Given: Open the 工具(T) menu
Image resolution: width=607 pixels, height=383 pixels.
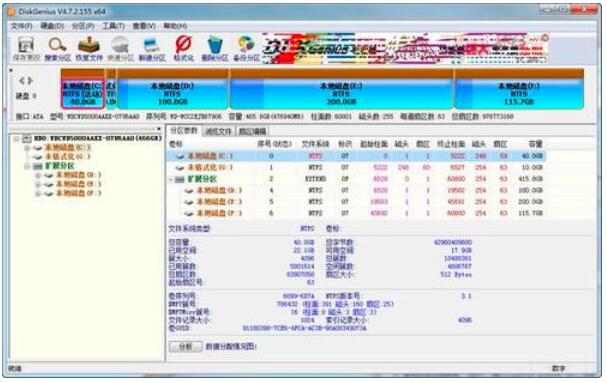Looking at the screenshot, I should (113, 26).
